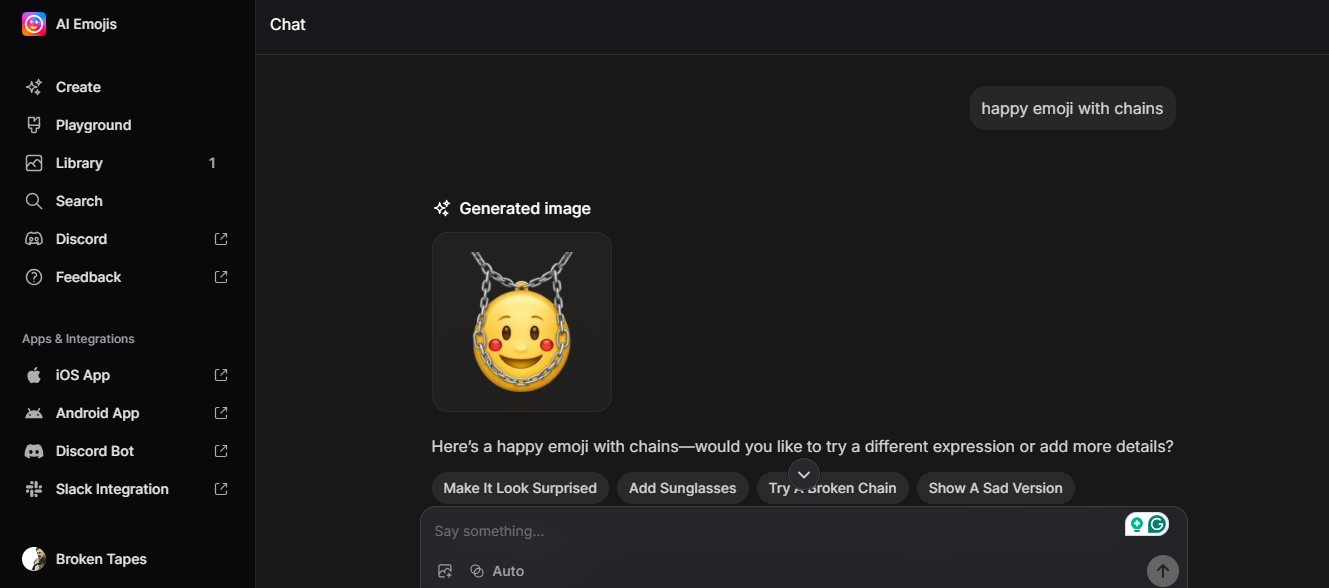This screenshot has width=1329, height=588.
Task: Click the Discord icon in the sidebar
Action: click(33, 238)
